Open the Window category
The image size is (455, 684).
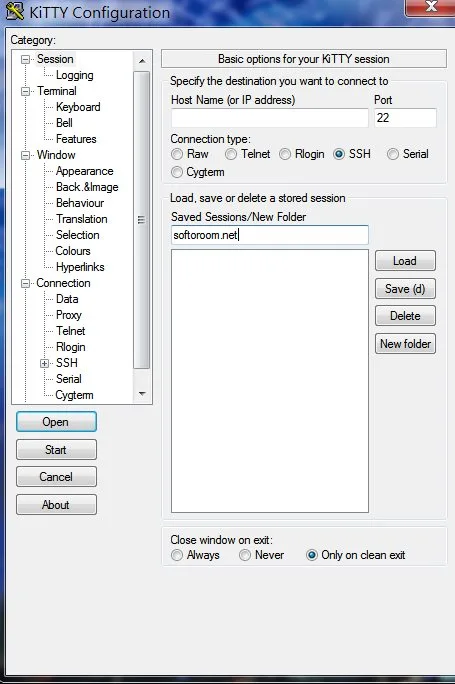[x=56, y=155]
